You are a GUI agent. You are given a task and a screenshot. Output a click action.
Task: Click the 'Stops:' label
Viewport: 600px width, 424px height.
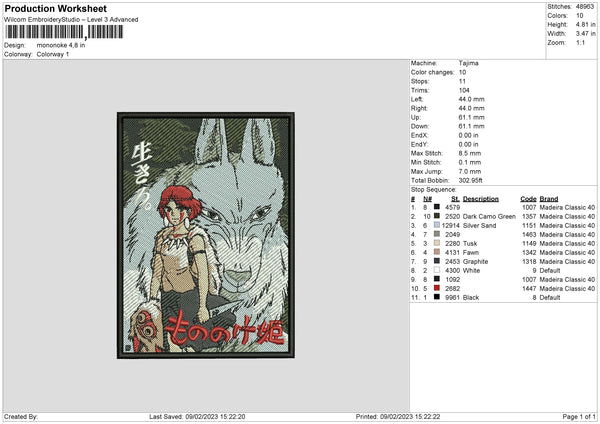pos(420,82)
